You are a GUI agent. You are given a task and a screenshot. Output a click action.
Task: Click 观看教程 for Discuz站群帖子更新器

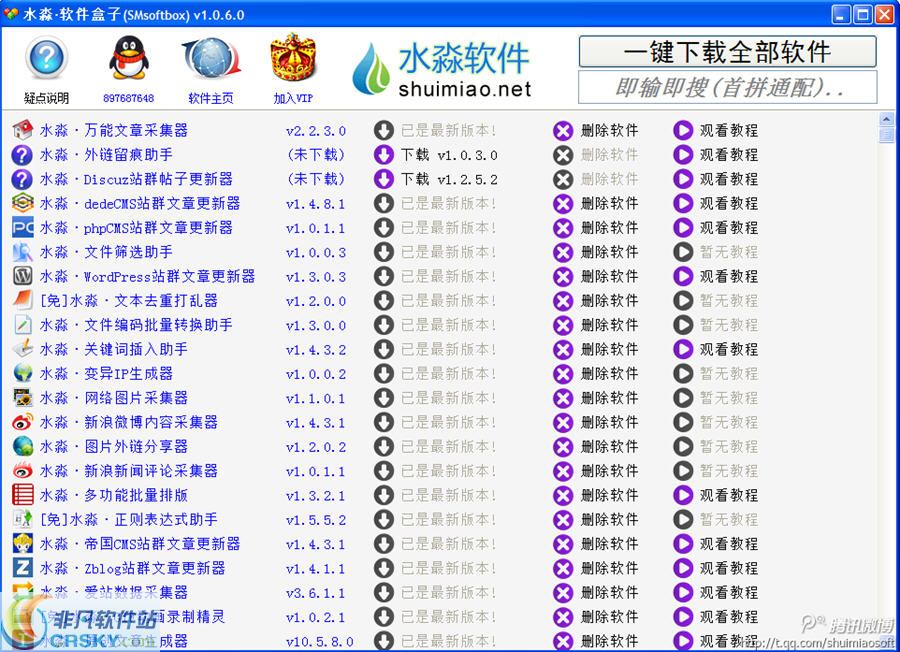point(728,179)
